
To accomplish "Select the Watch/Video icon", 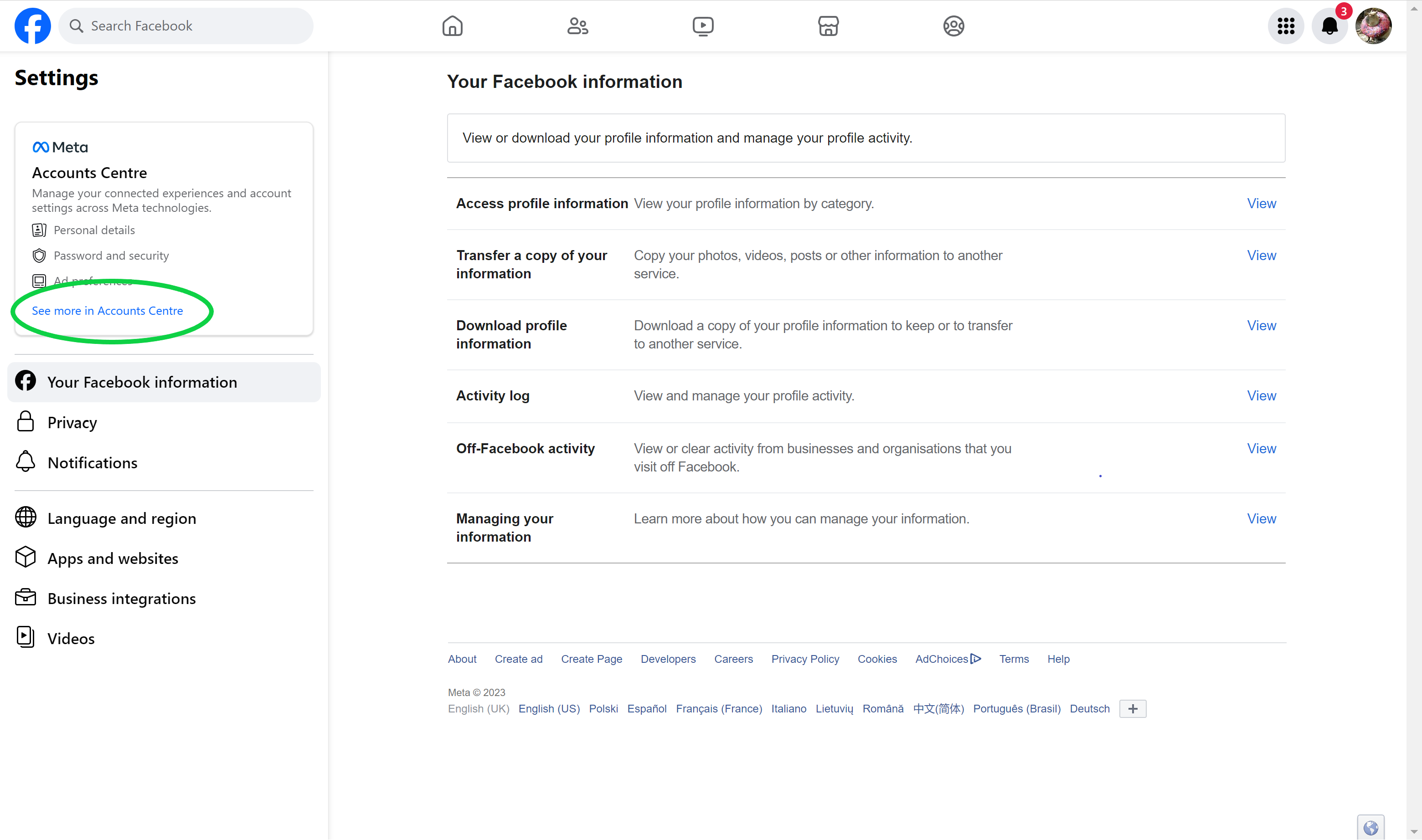I will pos(703,26).
